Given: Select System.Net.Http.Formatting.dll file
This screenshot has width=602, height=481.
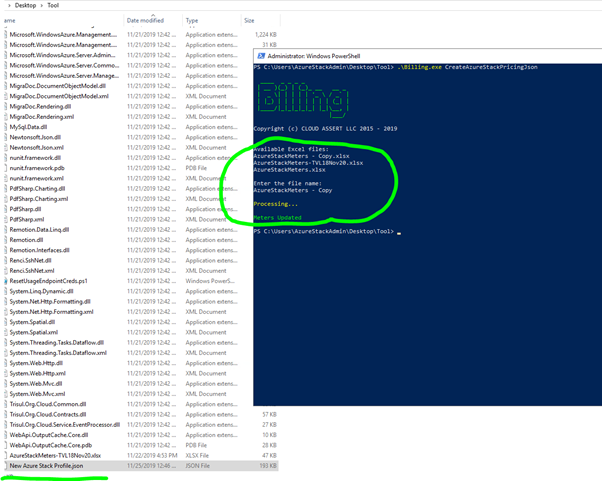Looking at the screenshot, I should (x=50, y=301).
